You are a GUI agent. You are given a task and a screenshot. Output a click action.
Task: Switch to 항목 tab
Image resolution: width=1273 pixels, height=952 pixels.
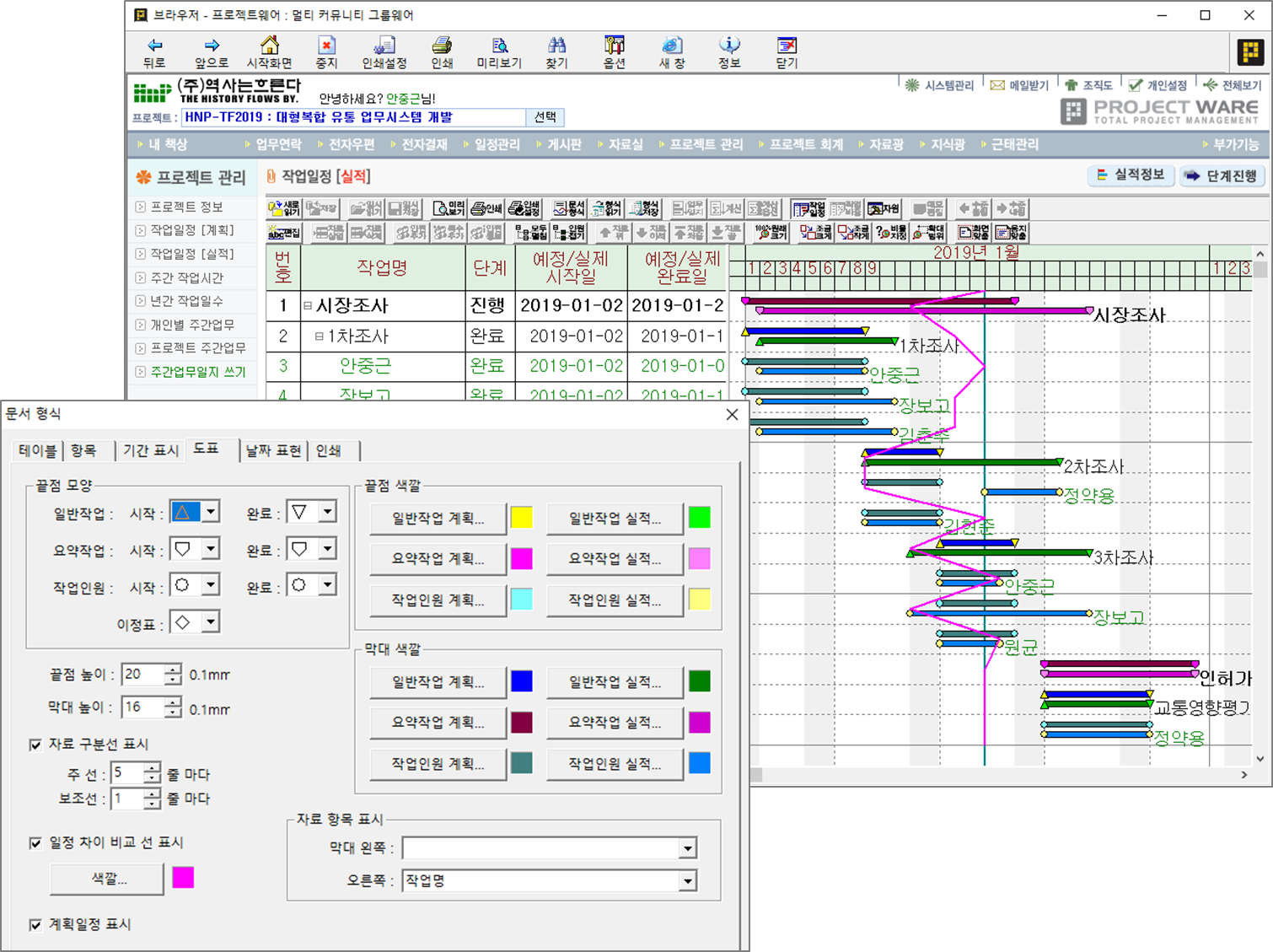click(83, 450)
